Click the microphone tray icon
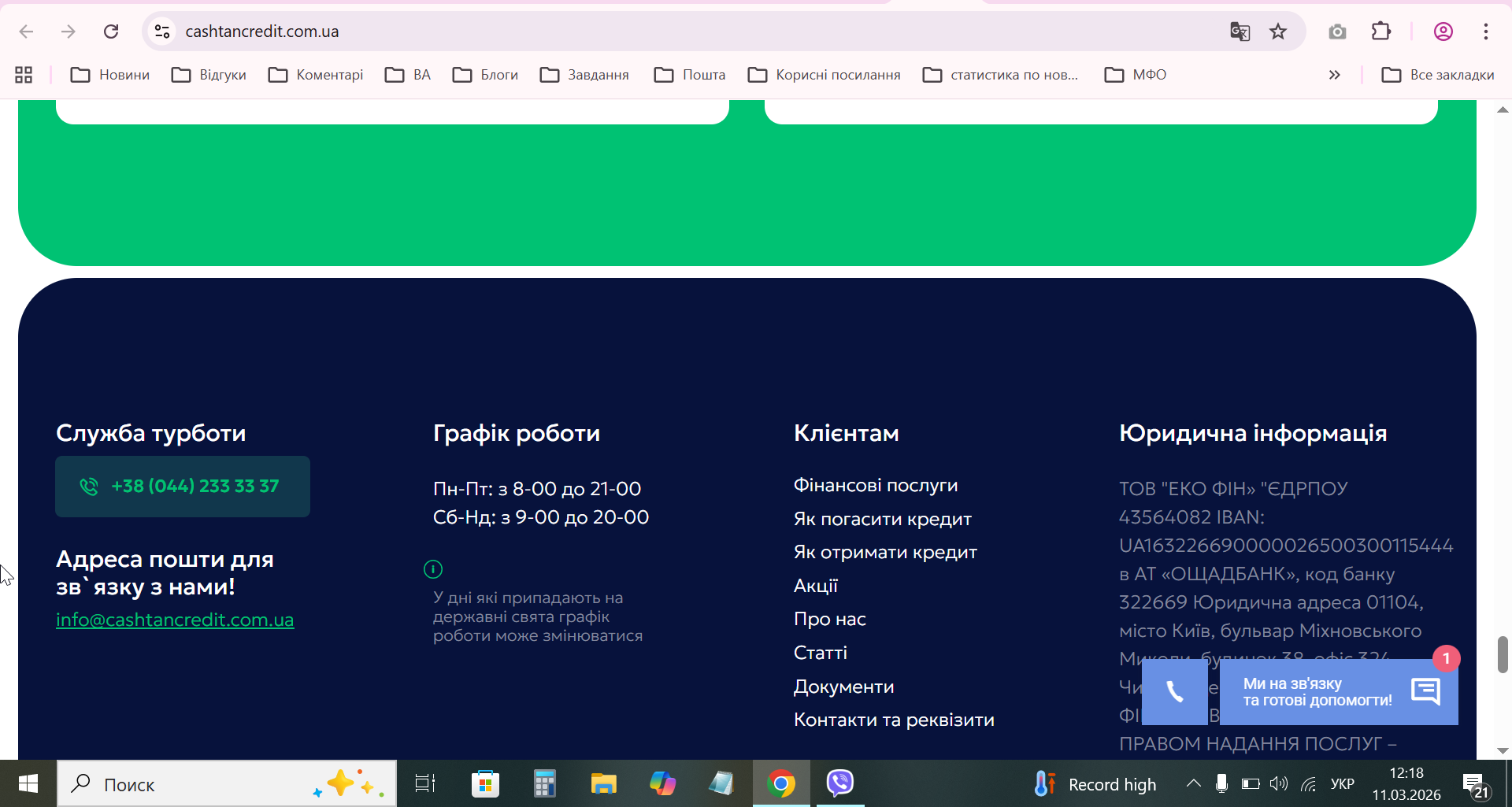The height and width of the screenshot is (807, 1512). [x=1222, y=784]
